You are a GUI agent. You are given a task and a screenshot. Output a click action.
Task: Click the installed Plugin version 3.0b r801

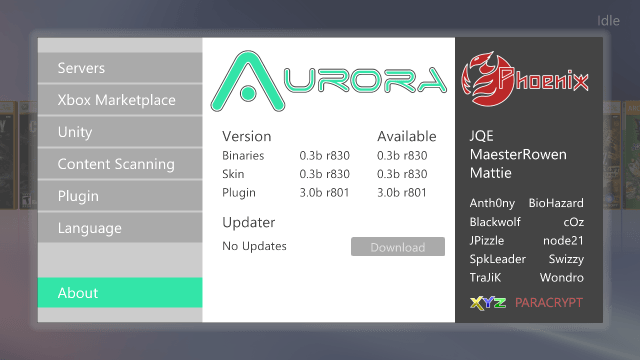324,193
